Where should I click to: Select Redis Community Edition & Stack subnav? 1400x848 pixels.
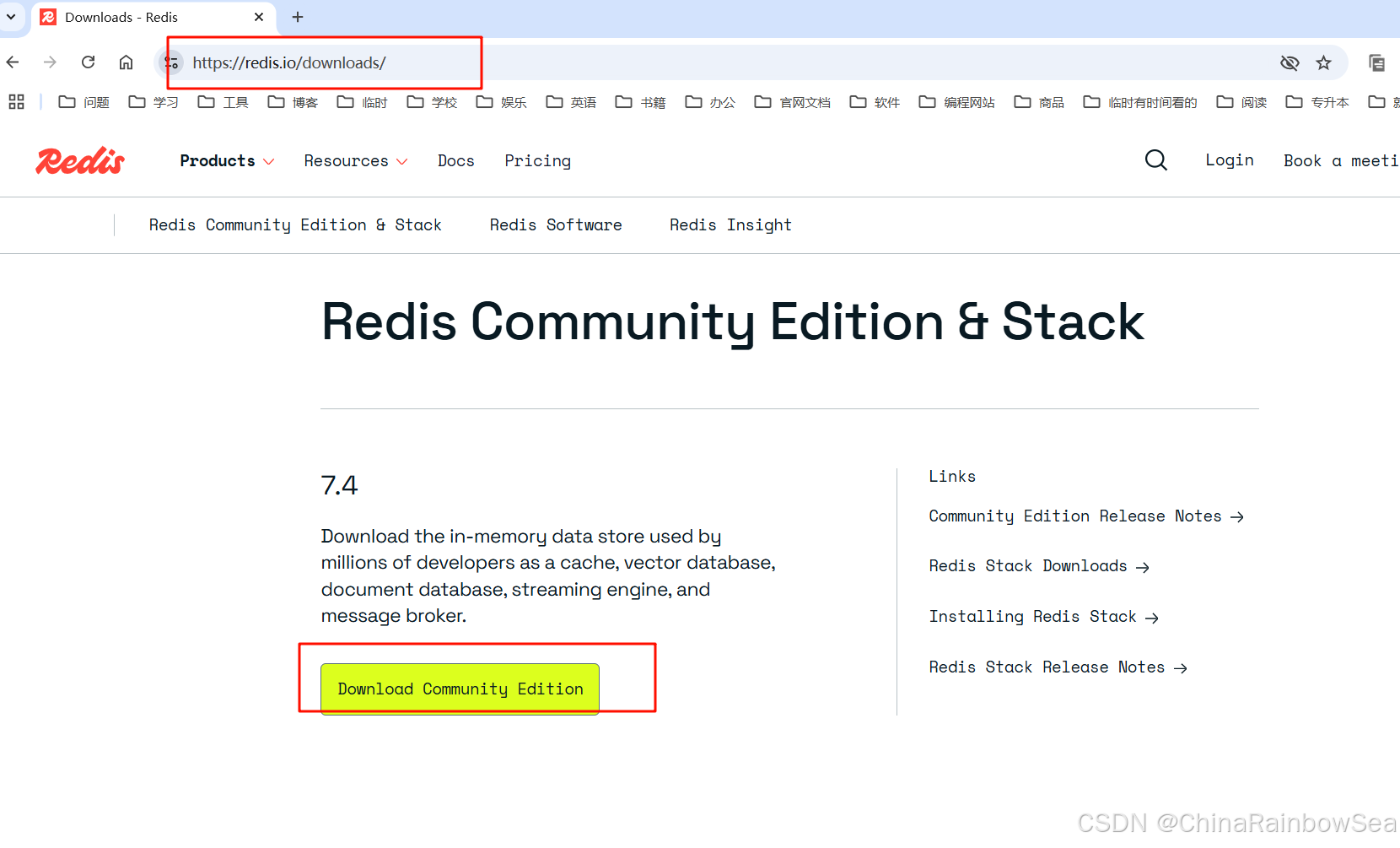pyautogui.click(x=295, y=225)
